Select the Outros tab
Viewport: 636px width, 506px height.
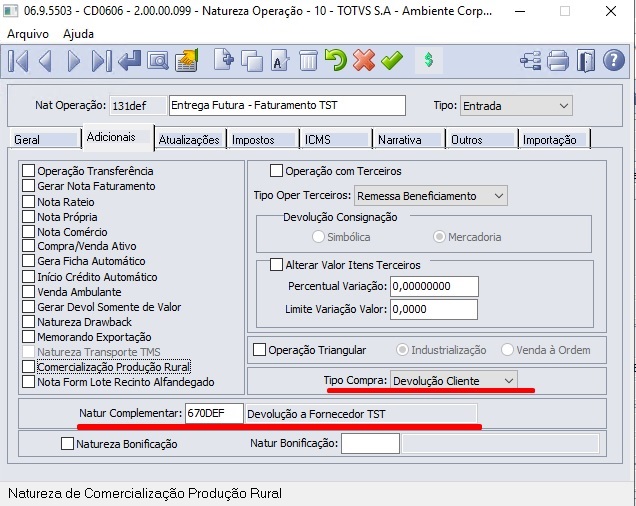tap(481, 140)
